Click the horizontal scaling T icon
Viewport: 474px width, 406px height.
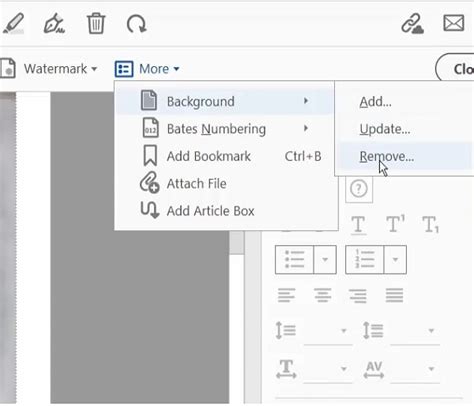(286, 369)
